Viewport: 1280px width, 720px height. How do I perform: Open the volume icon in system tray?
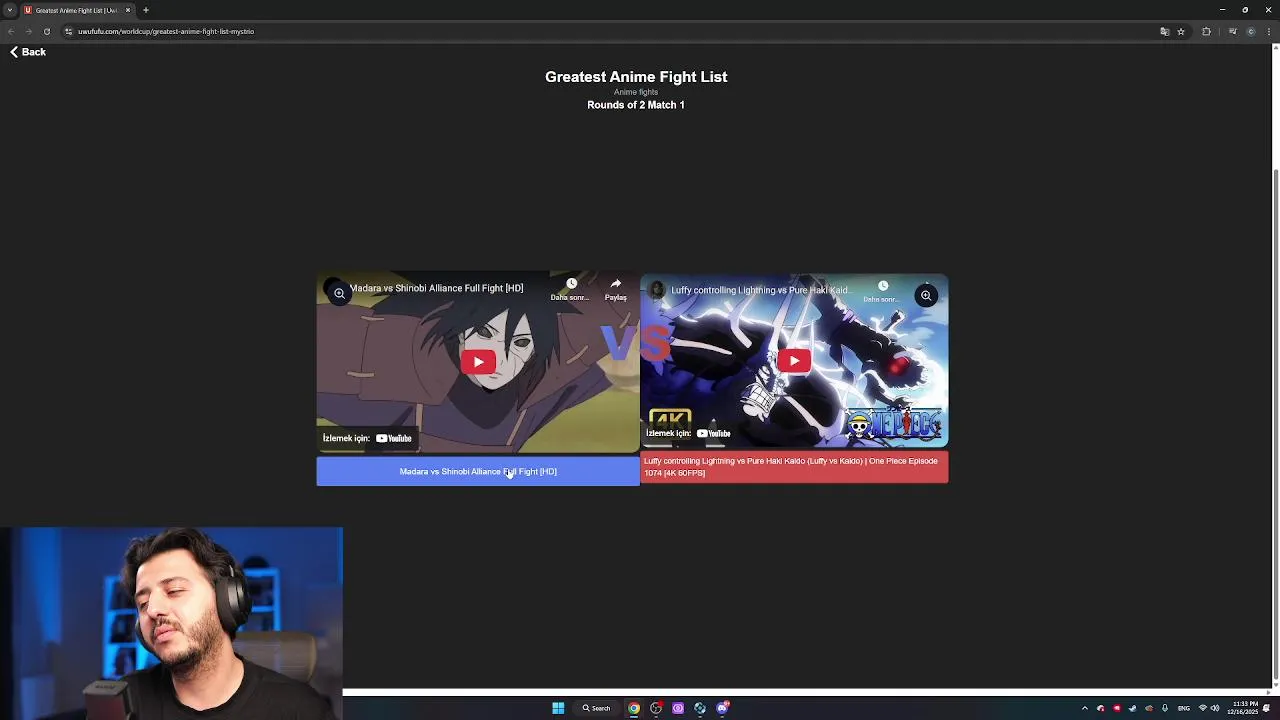(1215, 708)
